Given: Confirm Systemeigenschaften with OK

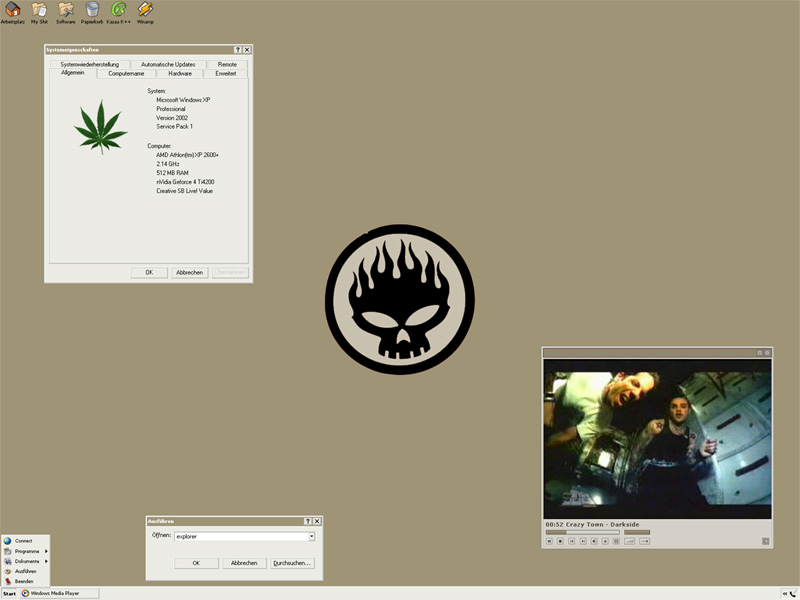Looking at the screenshot, I should 149,272.
